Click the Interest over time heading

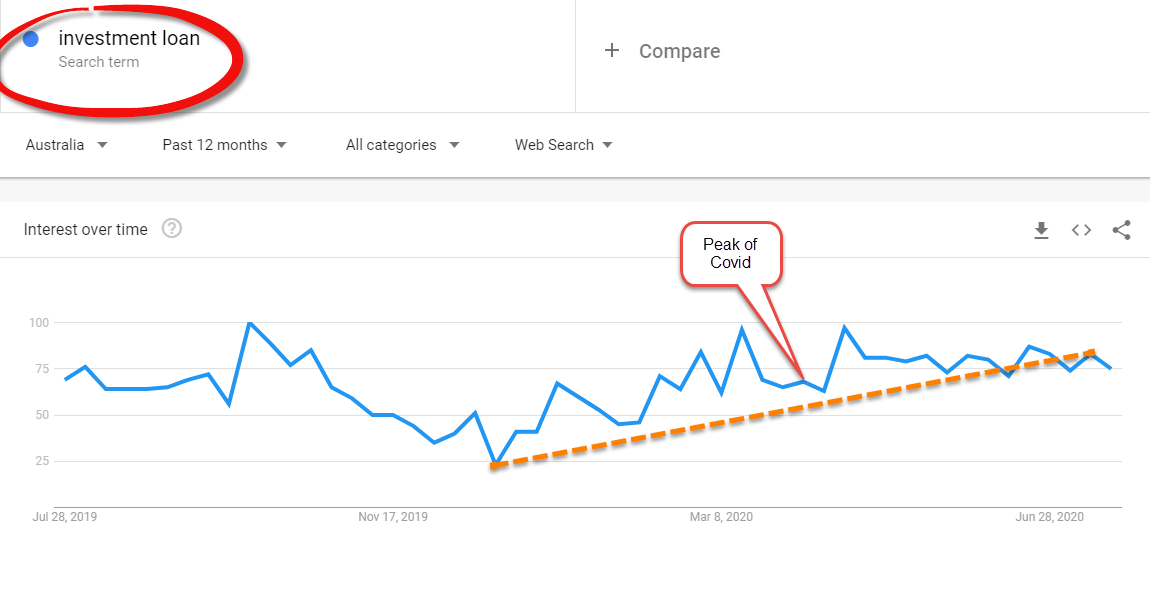86,229
